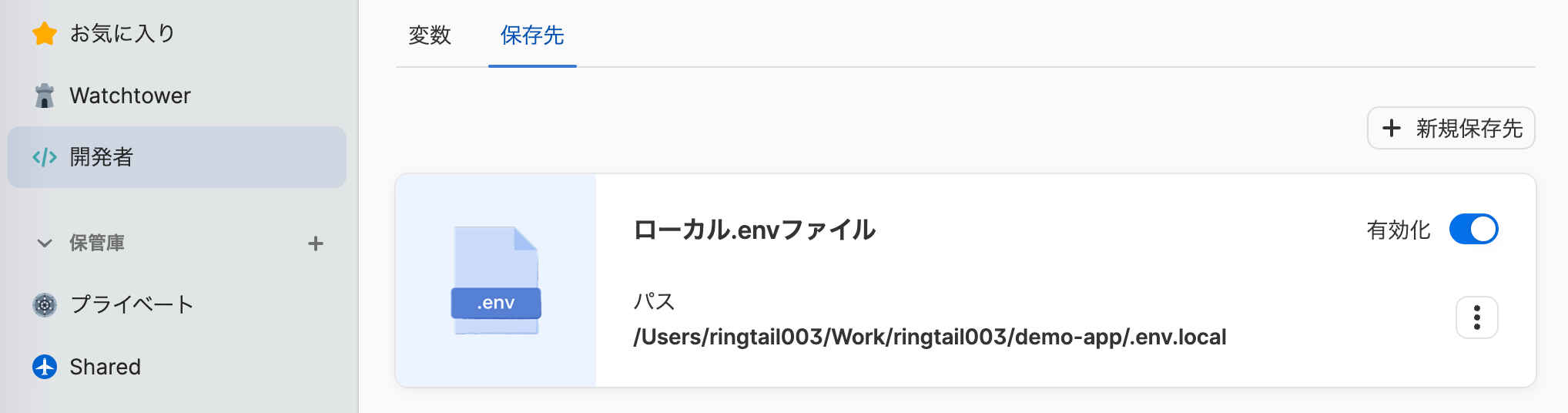Click the Shared vault icon
Viewport: 1568px width, 413px height.
[x=45, y=367]
